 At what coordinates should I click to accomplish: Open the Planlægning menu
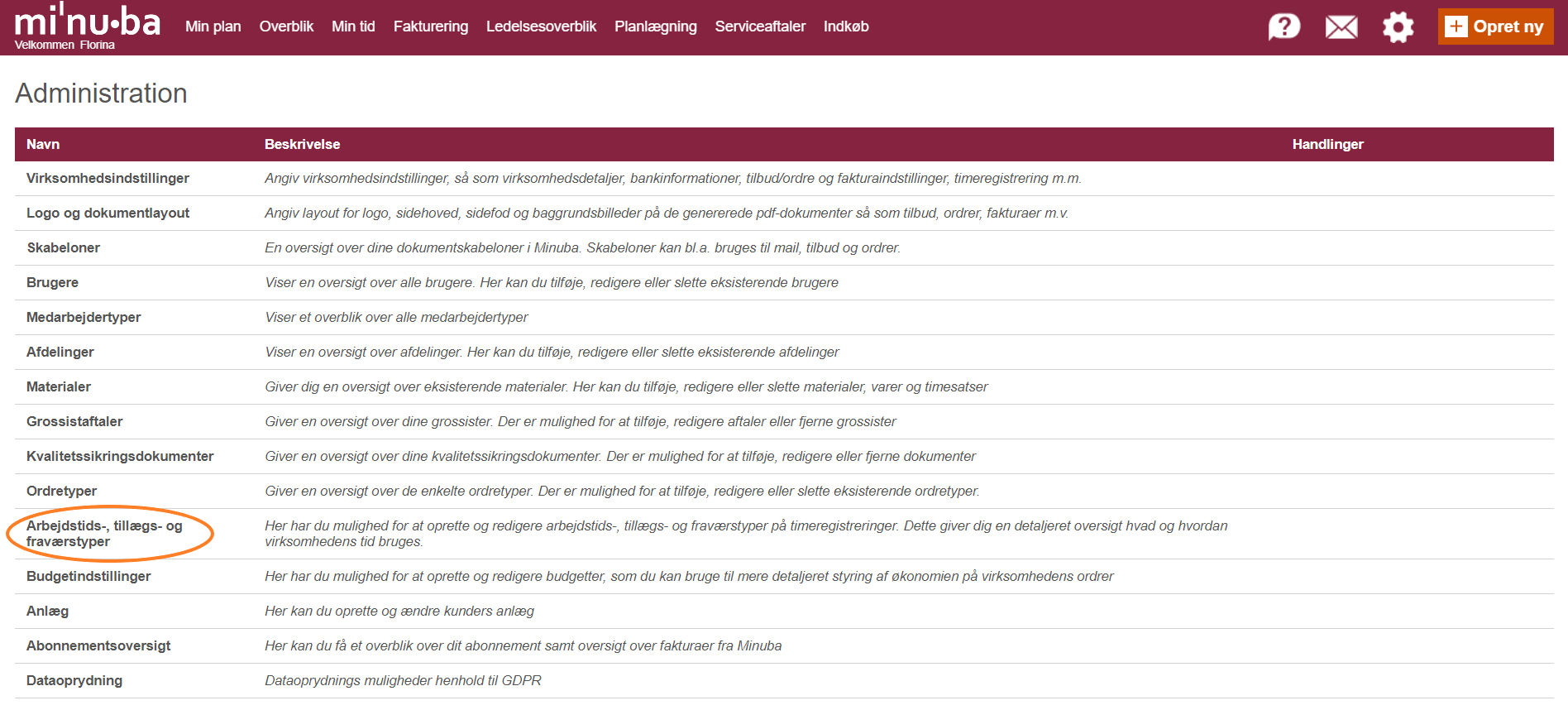656,26
